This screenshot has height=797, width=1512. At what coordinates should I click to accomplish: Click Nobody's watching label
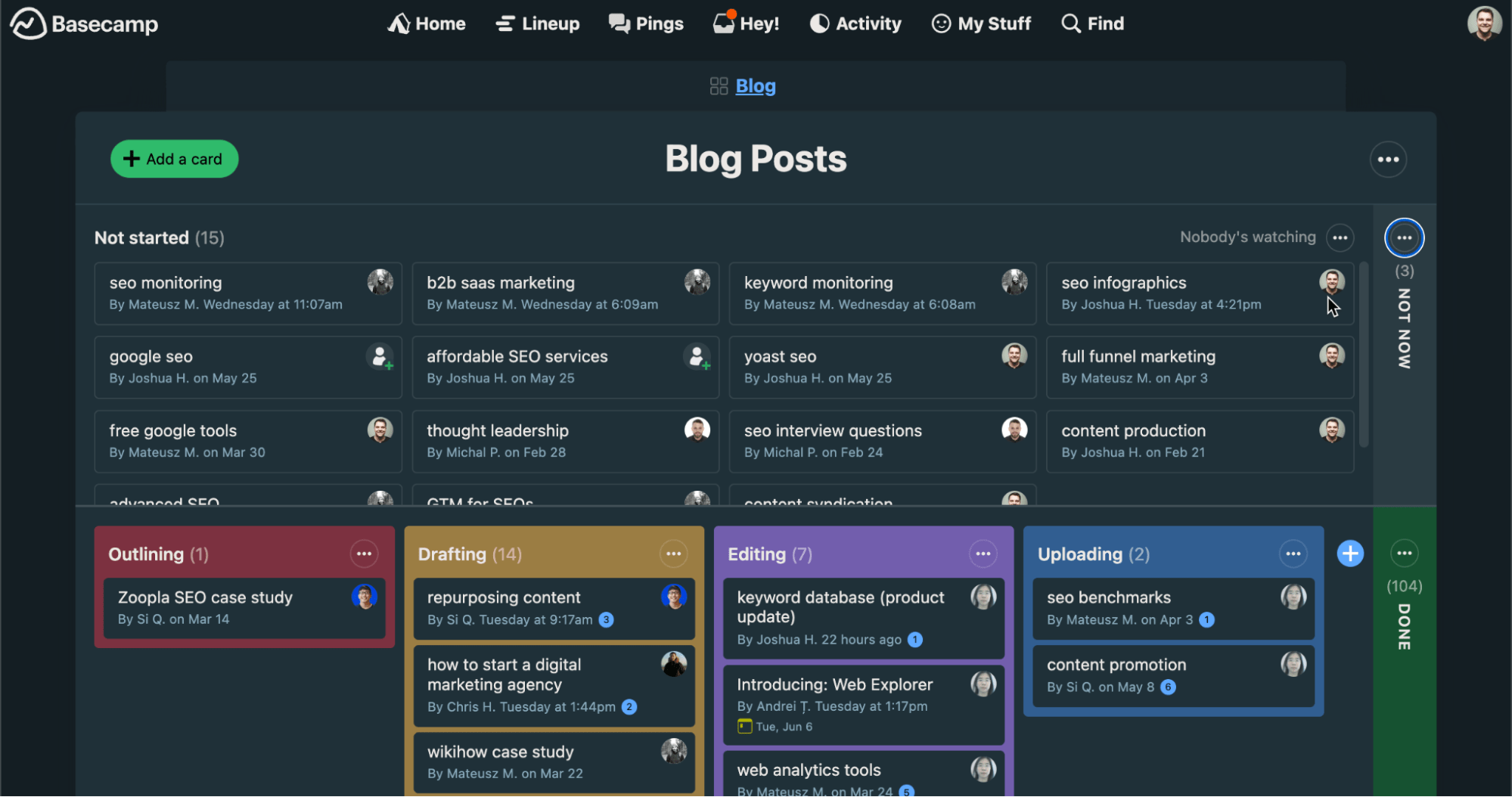tap(1248, 237)
